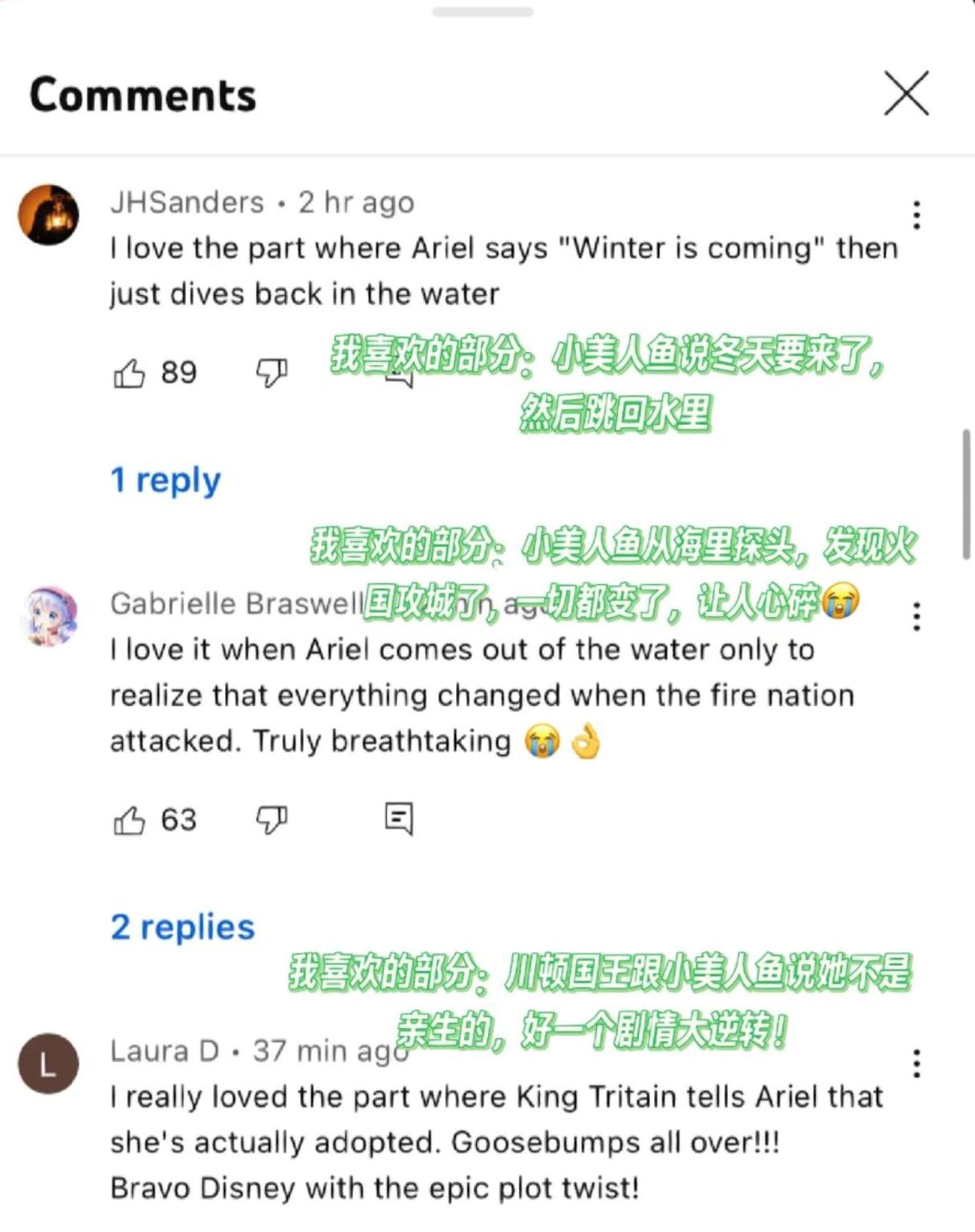
Task: Open three-dot menu for Gabrielle Braswell's comment
Action: (916, 617)
